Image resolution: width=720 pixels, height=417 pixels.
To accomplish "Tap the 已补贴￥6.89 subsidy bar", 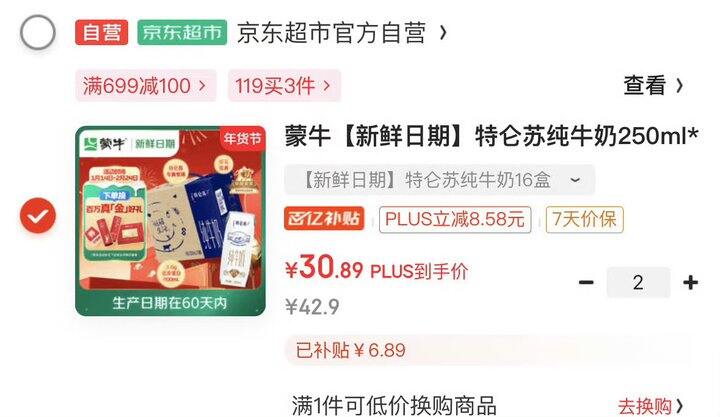I will coord(488,350).
